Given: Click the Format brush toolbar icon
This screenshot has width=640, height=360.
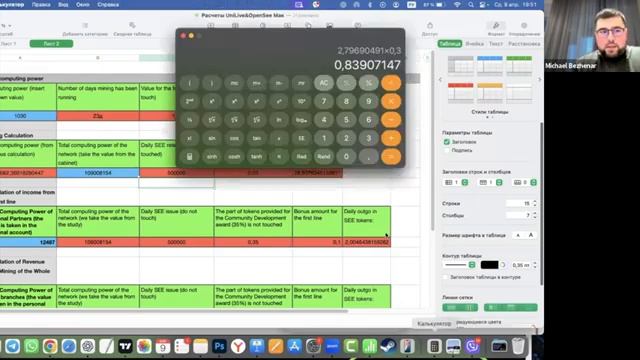Looking at the screenshot, I should pos(496,26).
